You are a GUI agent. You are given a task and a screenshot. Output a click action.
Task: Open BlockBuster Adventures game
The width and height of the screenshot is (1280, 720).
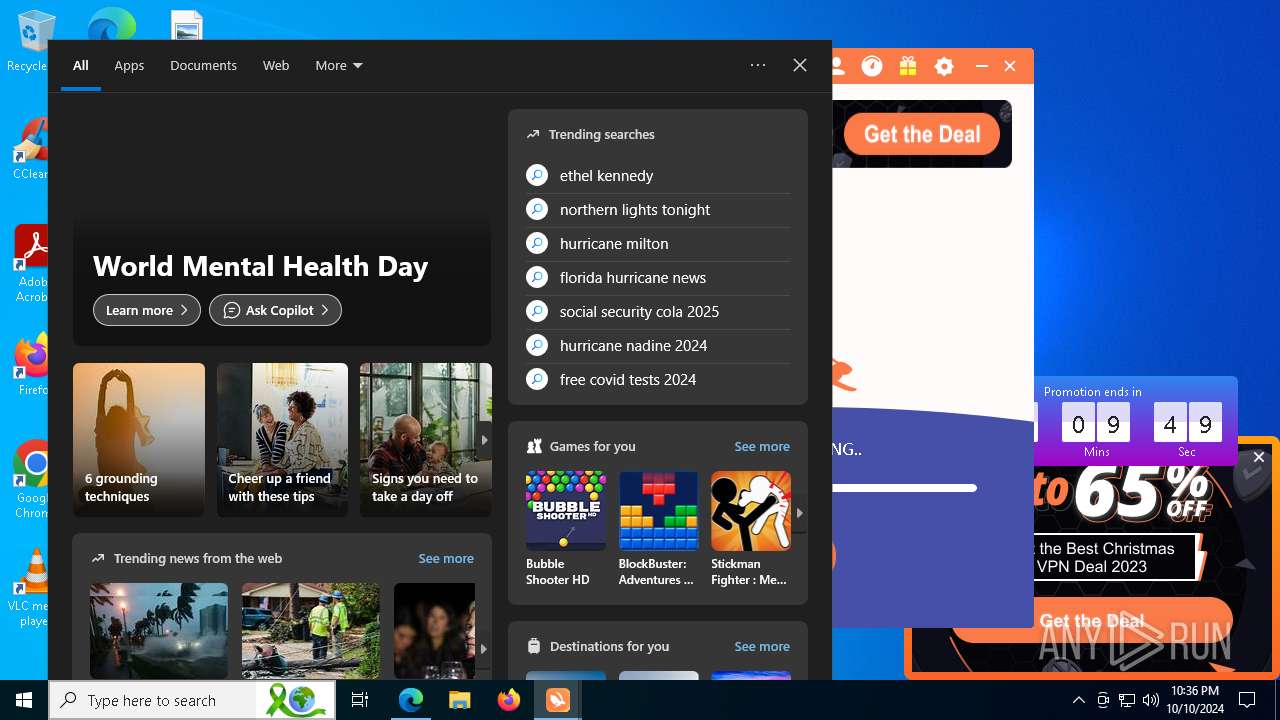coord(658,529)
